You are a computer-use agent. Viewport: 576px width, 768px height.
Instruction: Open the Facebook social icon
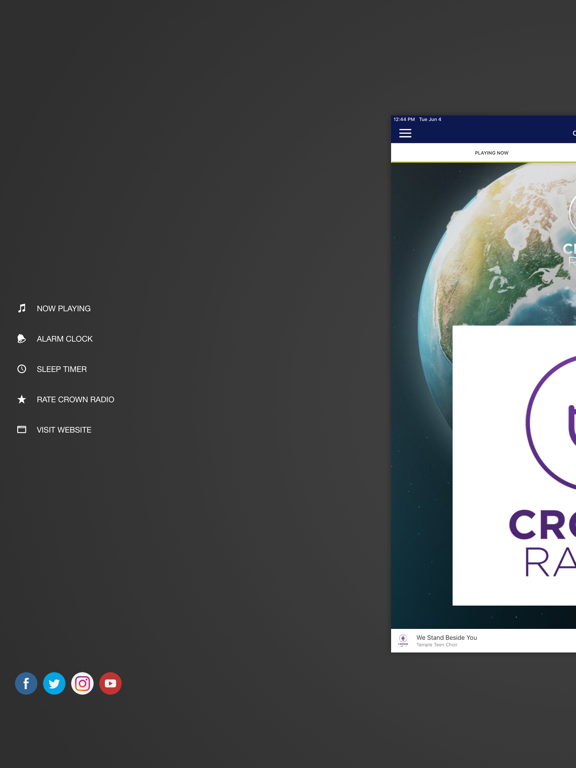[x=26, y=683]
